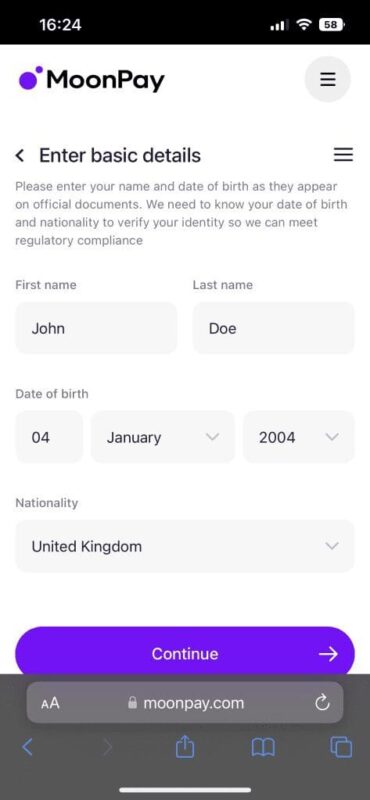Screen dimensions: 370x800
Task: Tap the Safari forward navigation arrow
Action: (x=107, y=748)
